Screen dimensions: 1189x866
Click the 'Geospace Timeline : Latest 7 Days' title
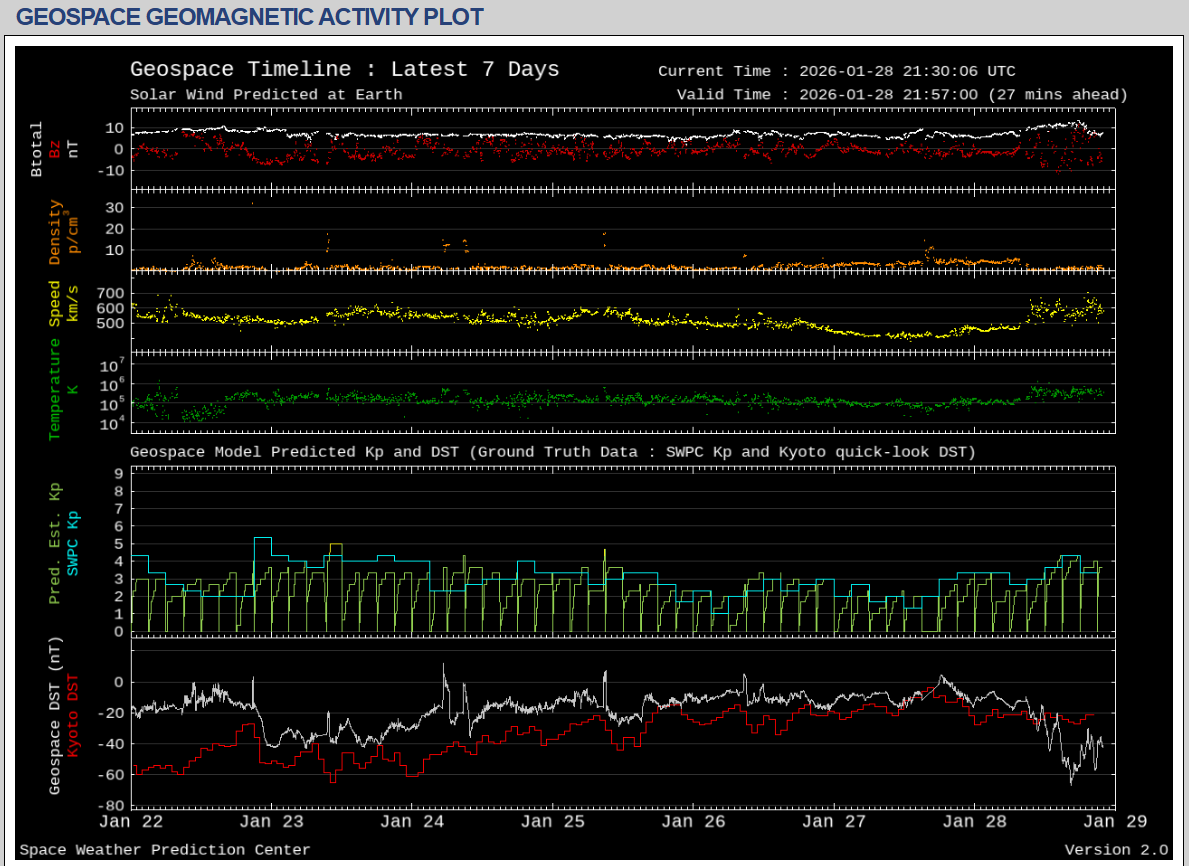(344, 70)
